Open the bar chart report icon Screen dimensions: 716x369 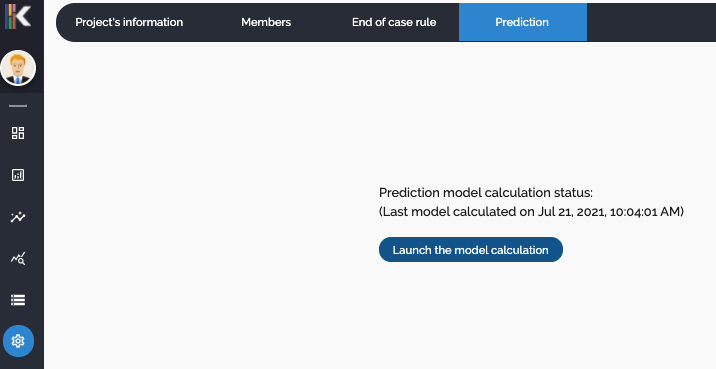pyautogui.click(x=18, y=175)
